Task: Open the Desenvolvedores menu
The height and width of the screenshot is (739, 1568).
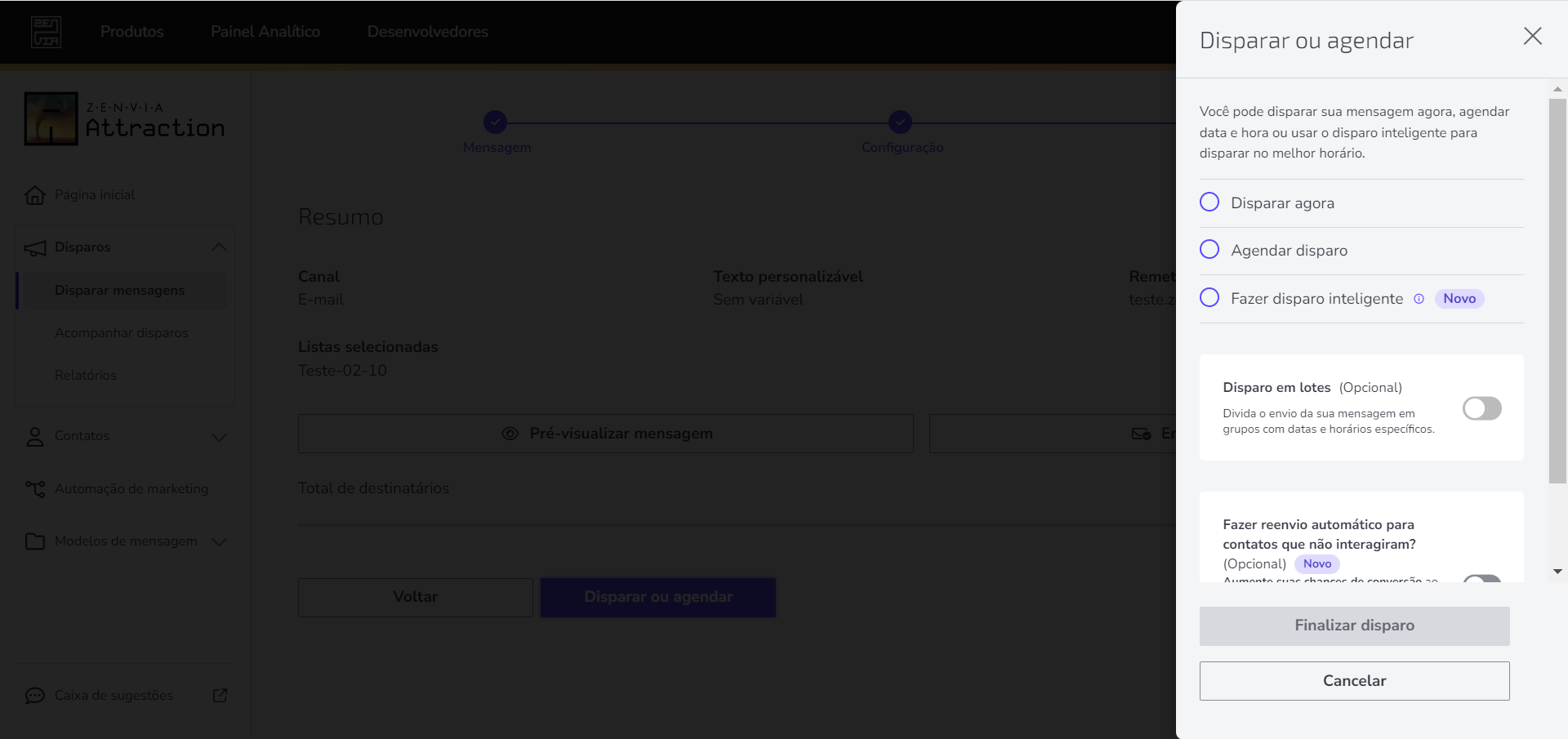Action: coord(428,32)
